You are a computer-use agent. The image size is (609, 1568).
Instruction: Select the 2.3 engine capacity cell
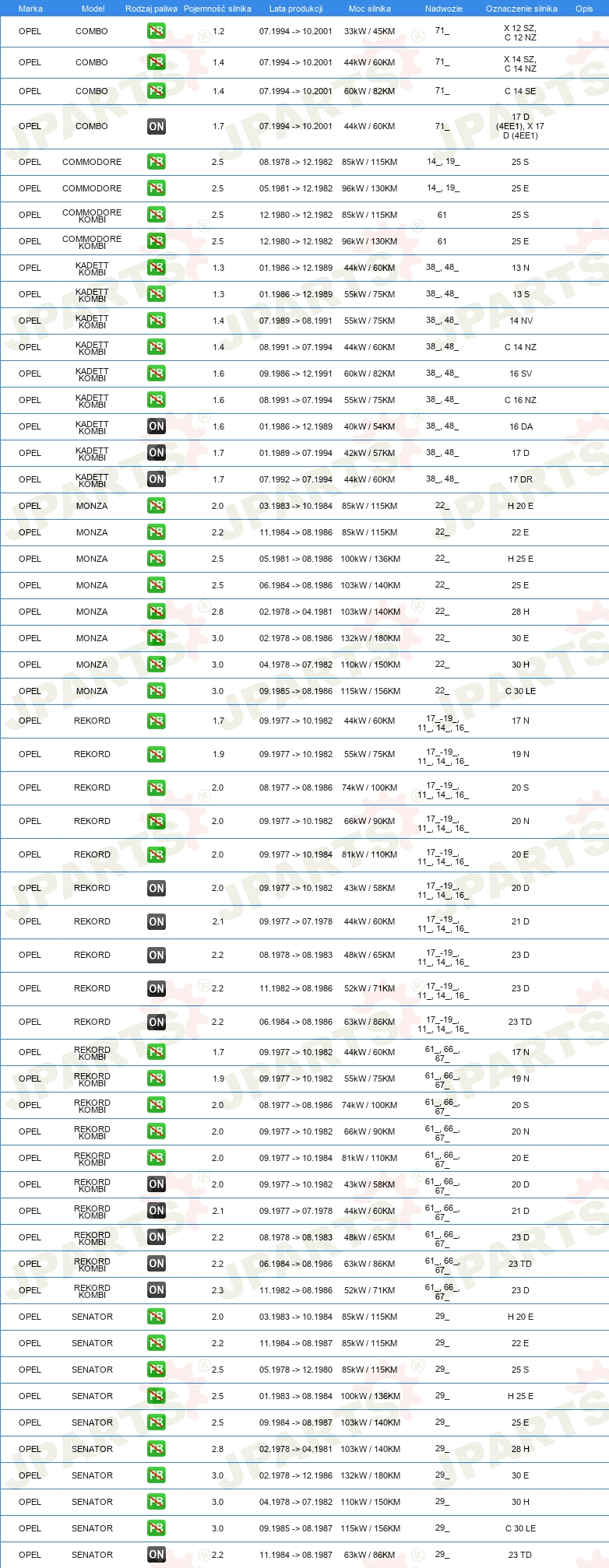point(218,1290)
